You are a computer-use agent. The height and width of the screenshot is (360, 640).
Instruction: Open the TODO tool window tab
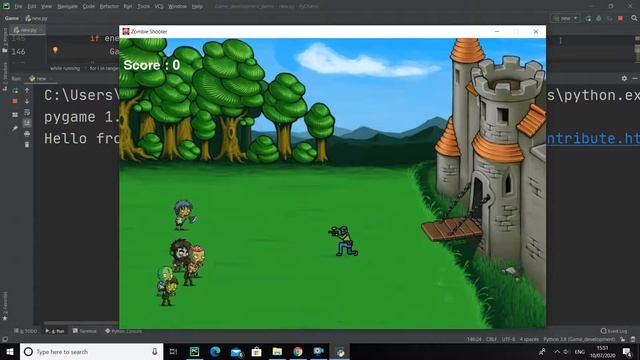coord(26,331)
